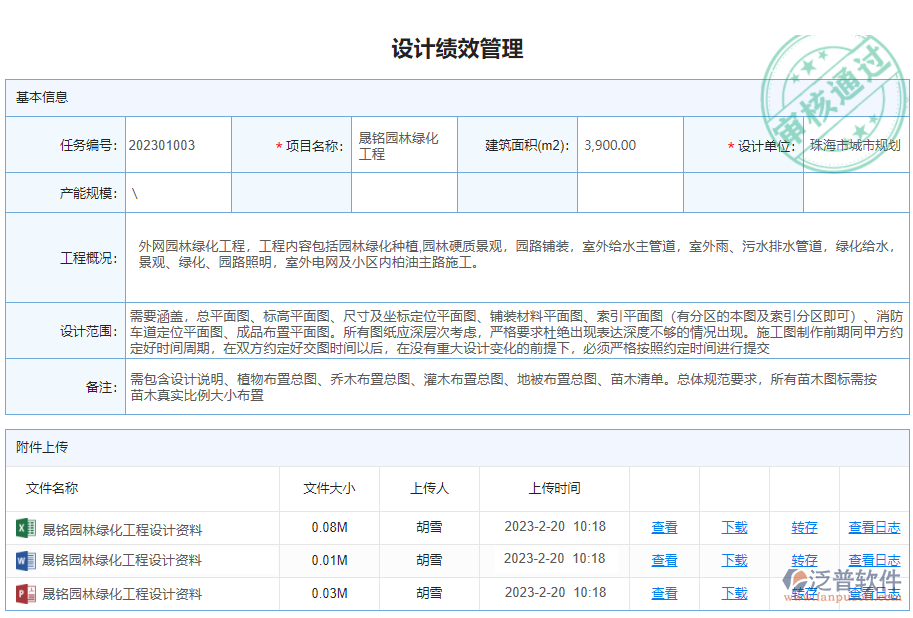Image resolution: width=913 pixels, height=618 pixels.
Task: Download the Word attachment via 下载
Action: (733, 558)
